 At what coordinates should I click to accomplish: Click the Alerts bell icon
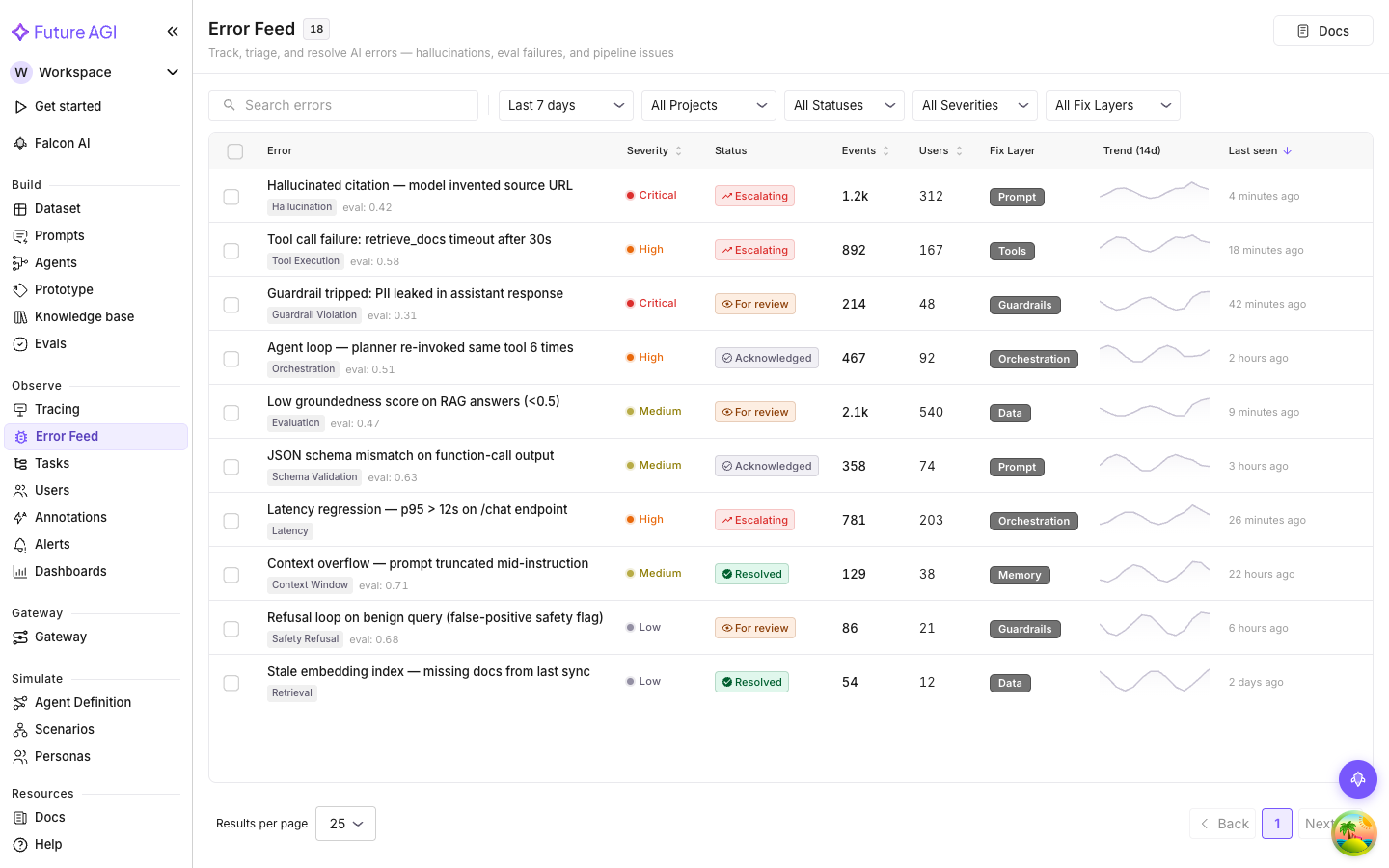20,545
